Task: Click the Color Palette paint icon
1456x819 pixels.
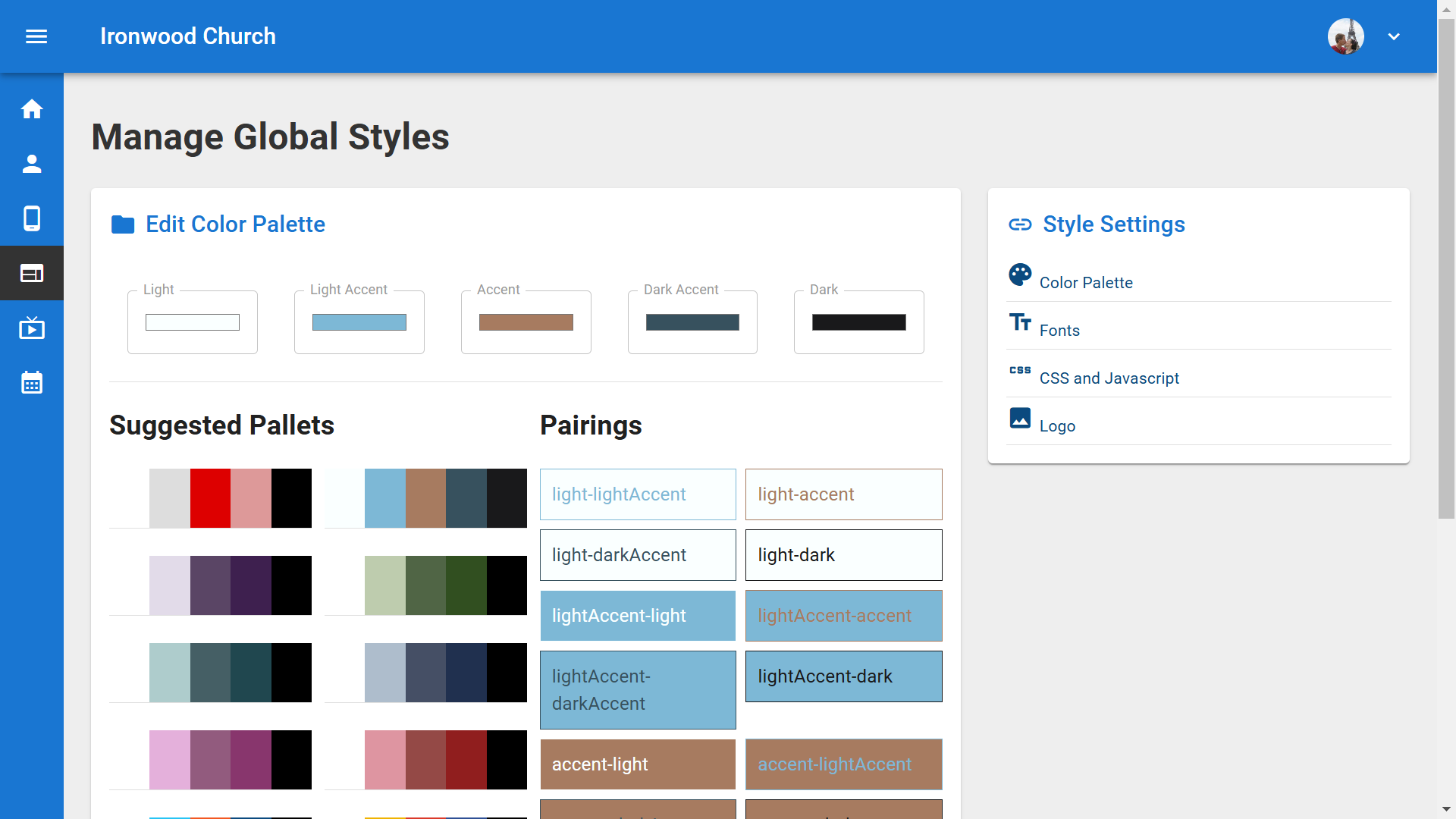Action: coord(1020,275)
